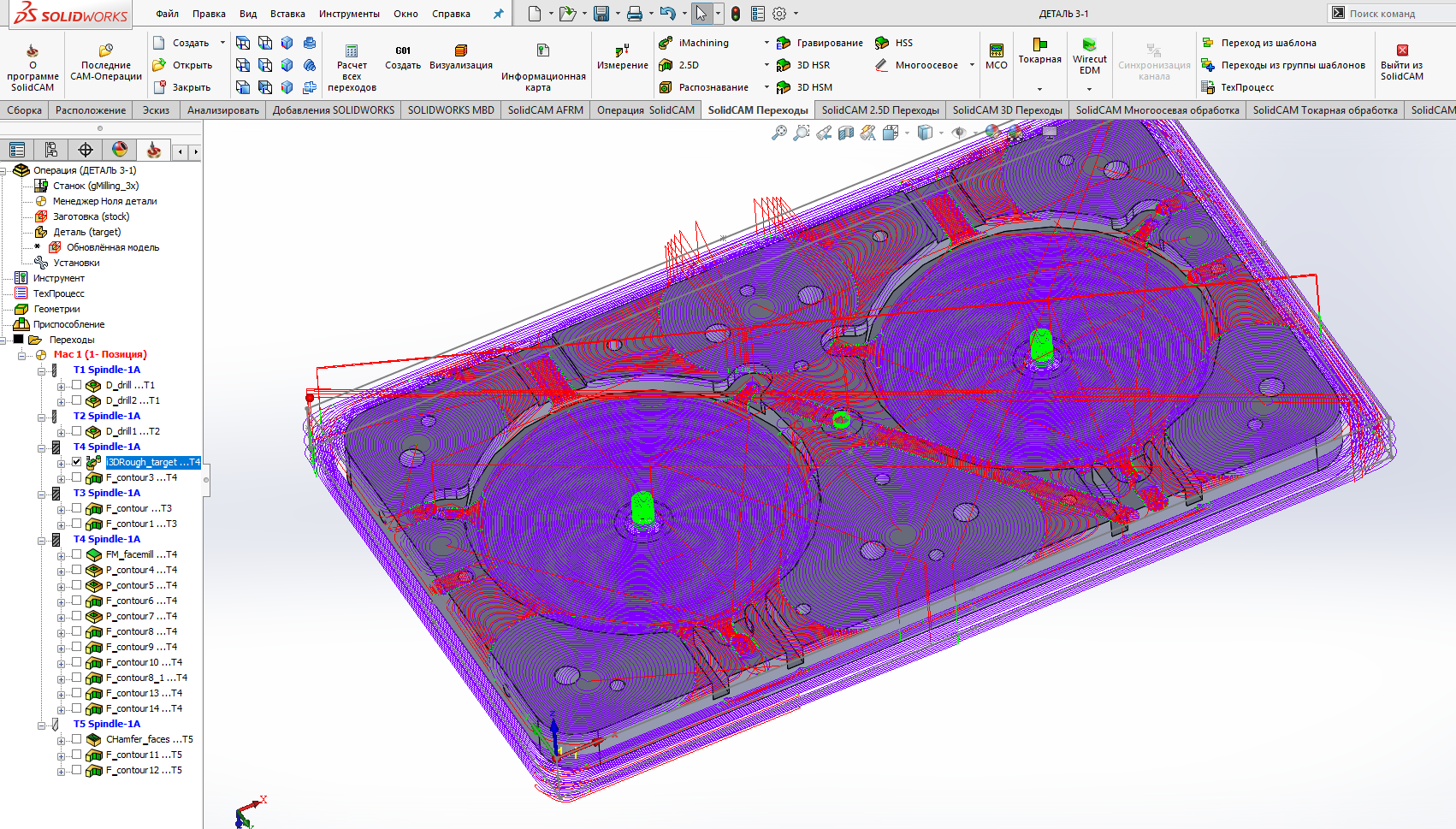Click the Токарная turning icon

[x=1040, y=44]
